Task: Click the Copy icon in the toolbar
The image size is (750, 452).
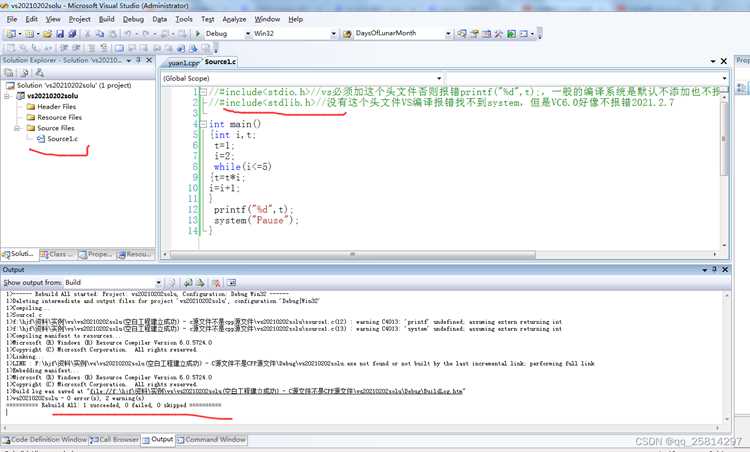Action: pos(100,34)
